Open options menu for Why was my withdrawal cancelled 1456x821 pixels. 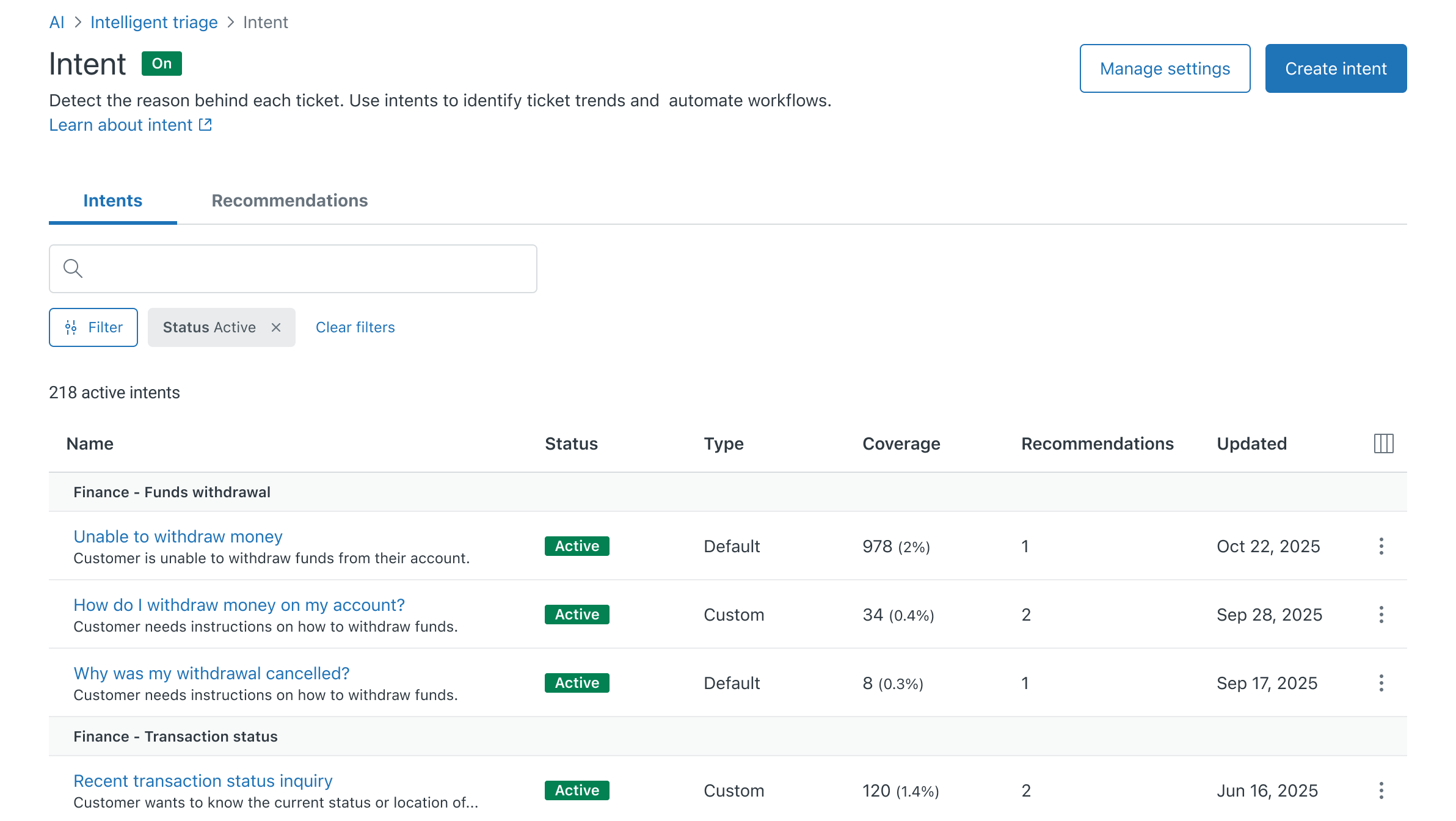(x=1381, y=683)
